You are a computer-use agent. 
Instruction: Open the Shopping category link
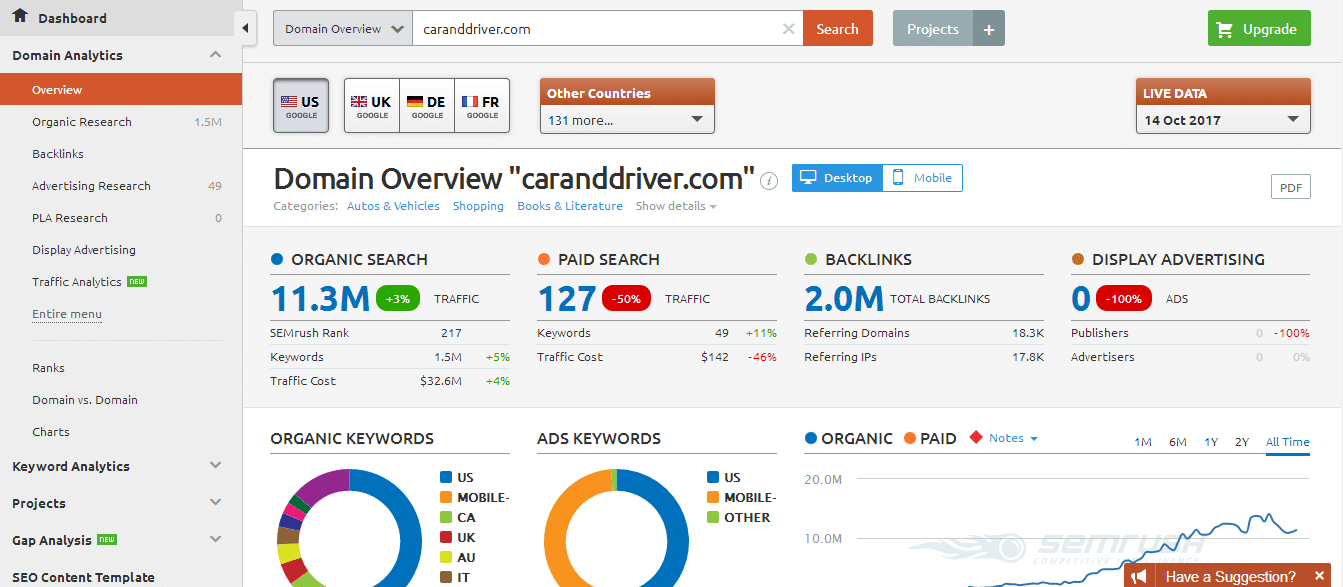pos(478,206)
